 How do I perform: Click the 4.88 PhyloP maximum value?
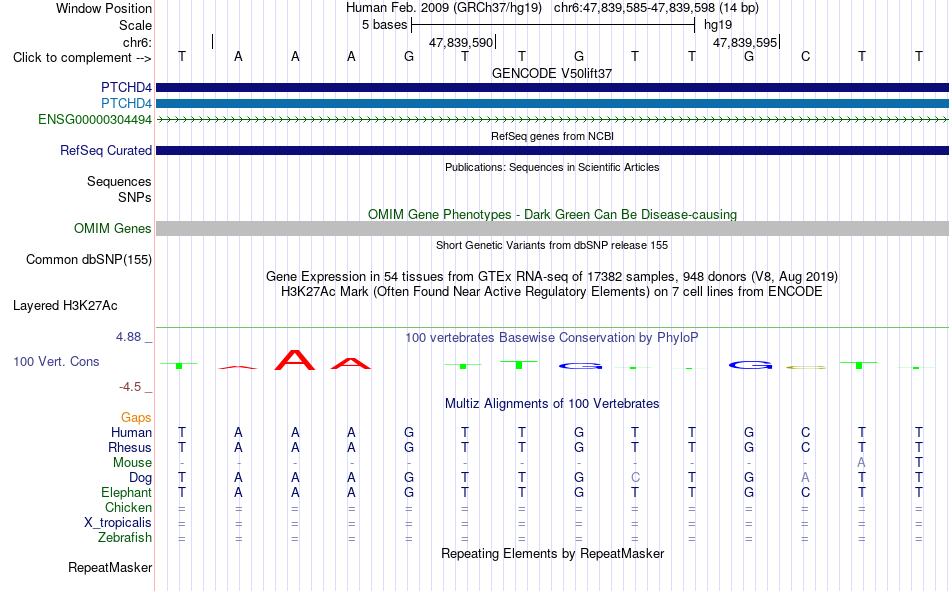[x=128, y=337]
